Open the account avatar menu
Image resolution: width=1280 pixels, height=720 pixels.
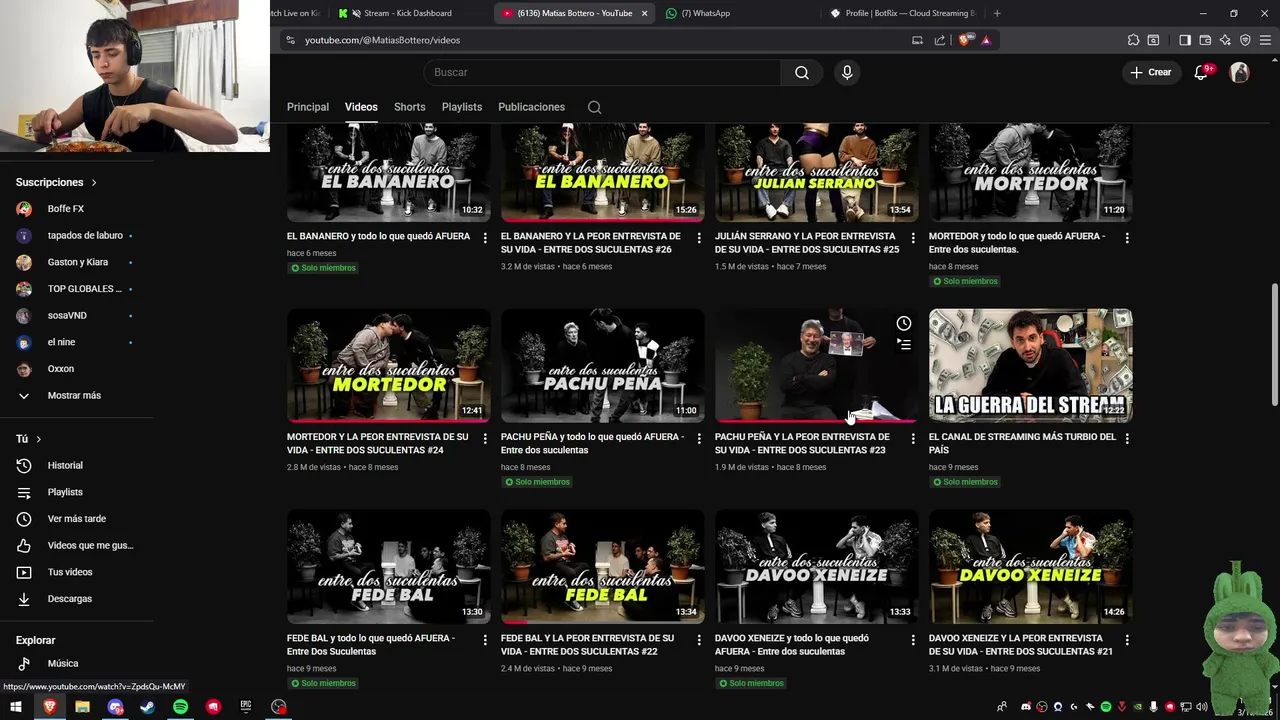1239,72
